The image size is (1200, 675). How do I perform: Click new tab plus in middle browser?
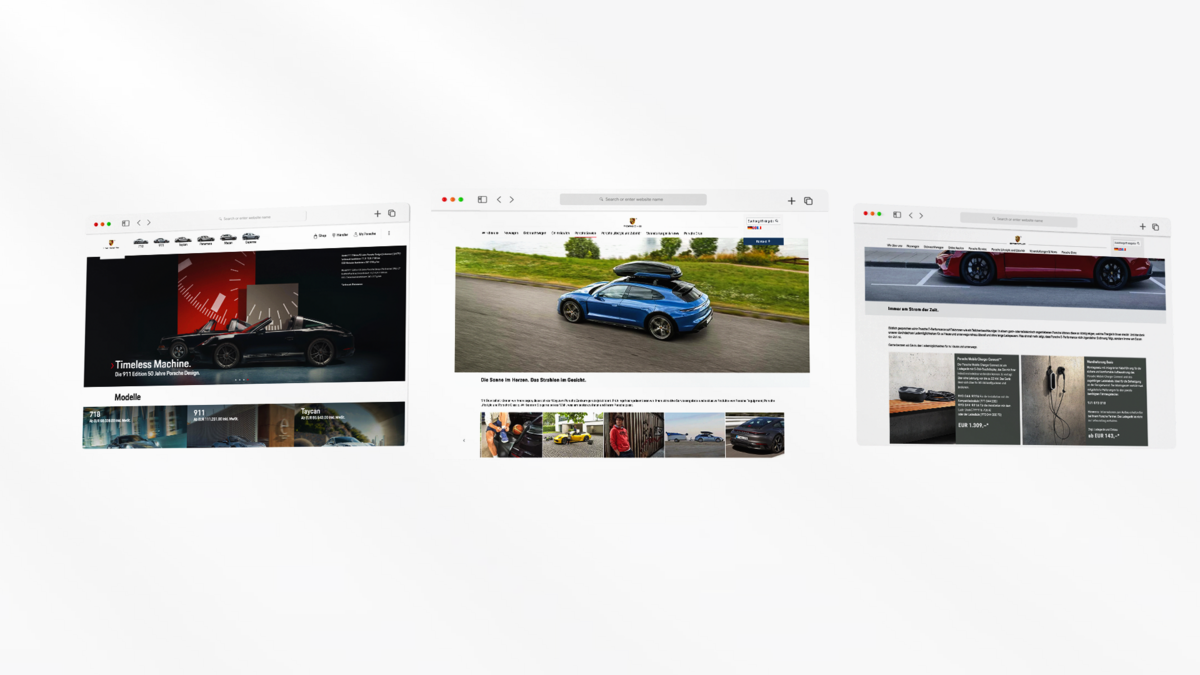(x=791, y=201)
